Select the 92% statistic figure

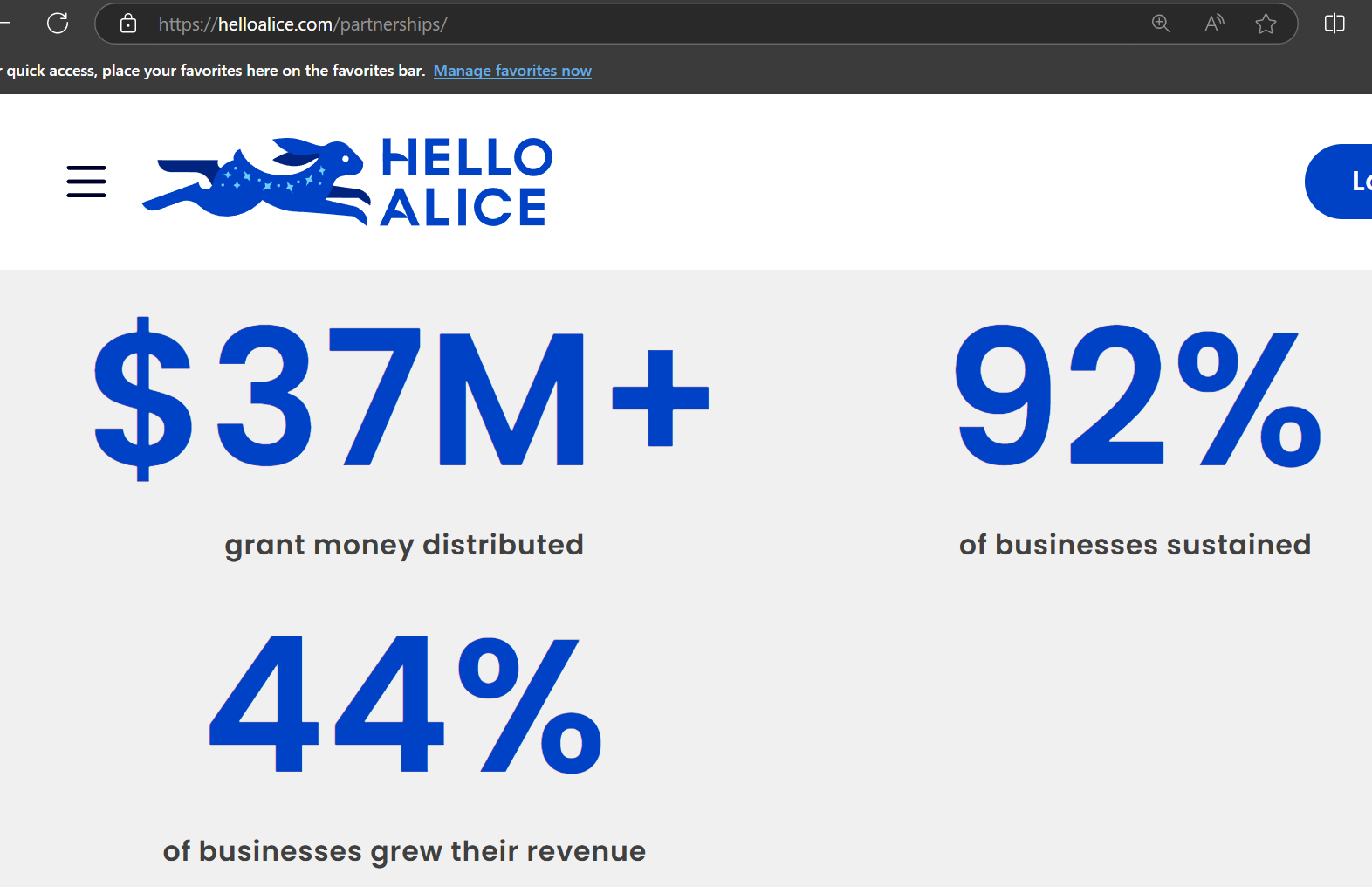(x=1137, y=397)
